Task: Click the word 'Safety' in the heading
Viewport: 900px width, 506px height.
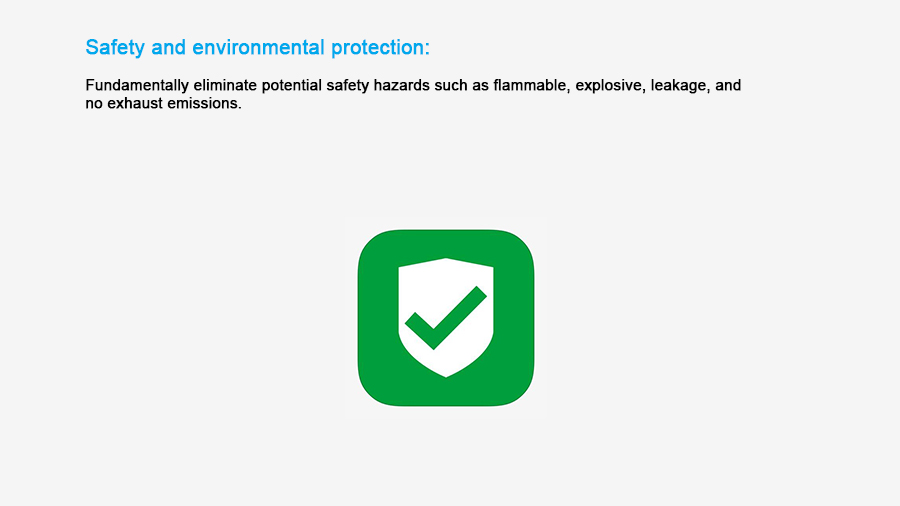Action: (115, 48)
